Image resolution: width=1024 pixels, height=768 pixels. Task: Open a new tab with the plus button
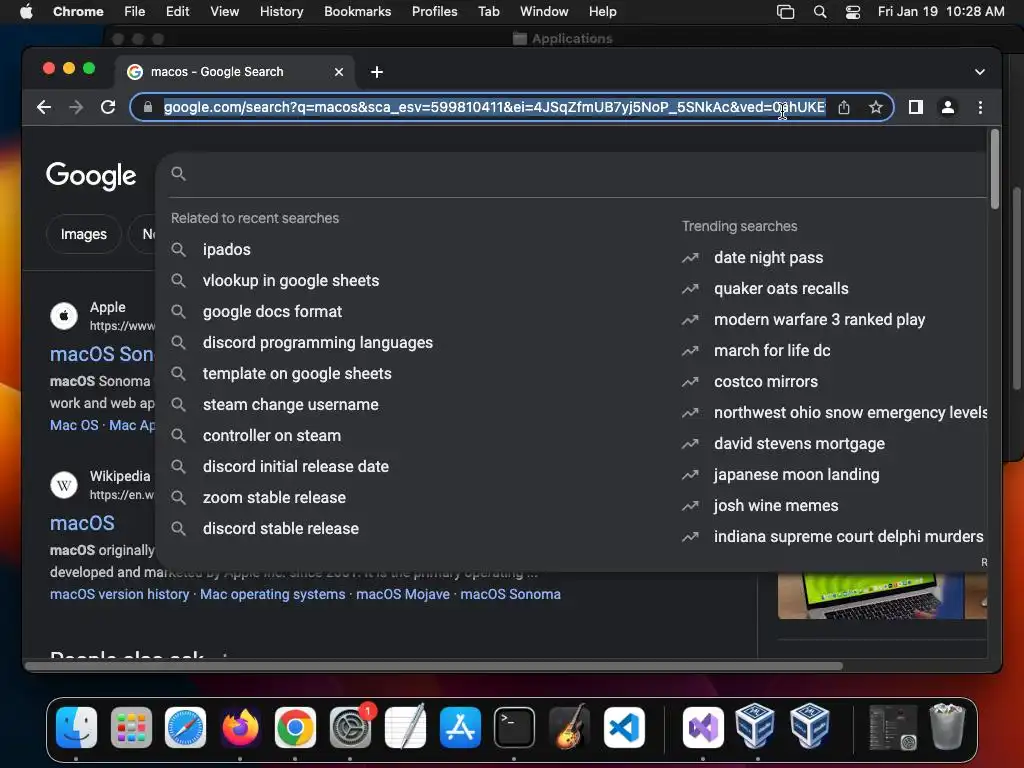click(377, 72)
